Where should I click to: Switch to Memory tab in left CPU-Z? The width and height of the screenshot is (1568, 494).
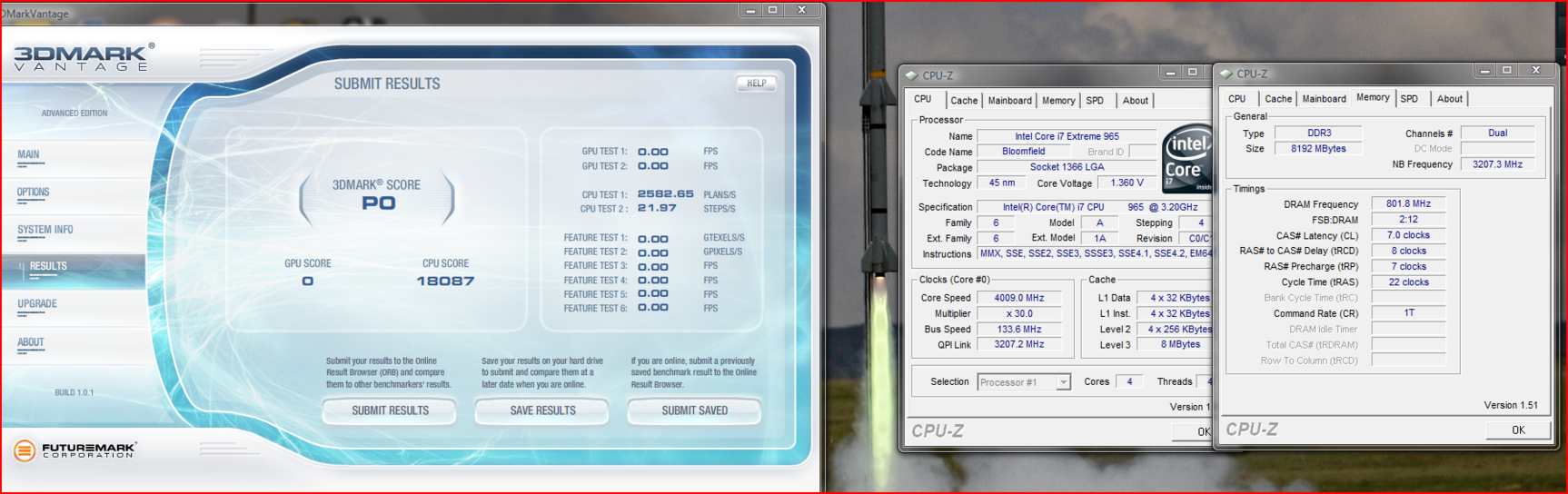[1058, 101]
